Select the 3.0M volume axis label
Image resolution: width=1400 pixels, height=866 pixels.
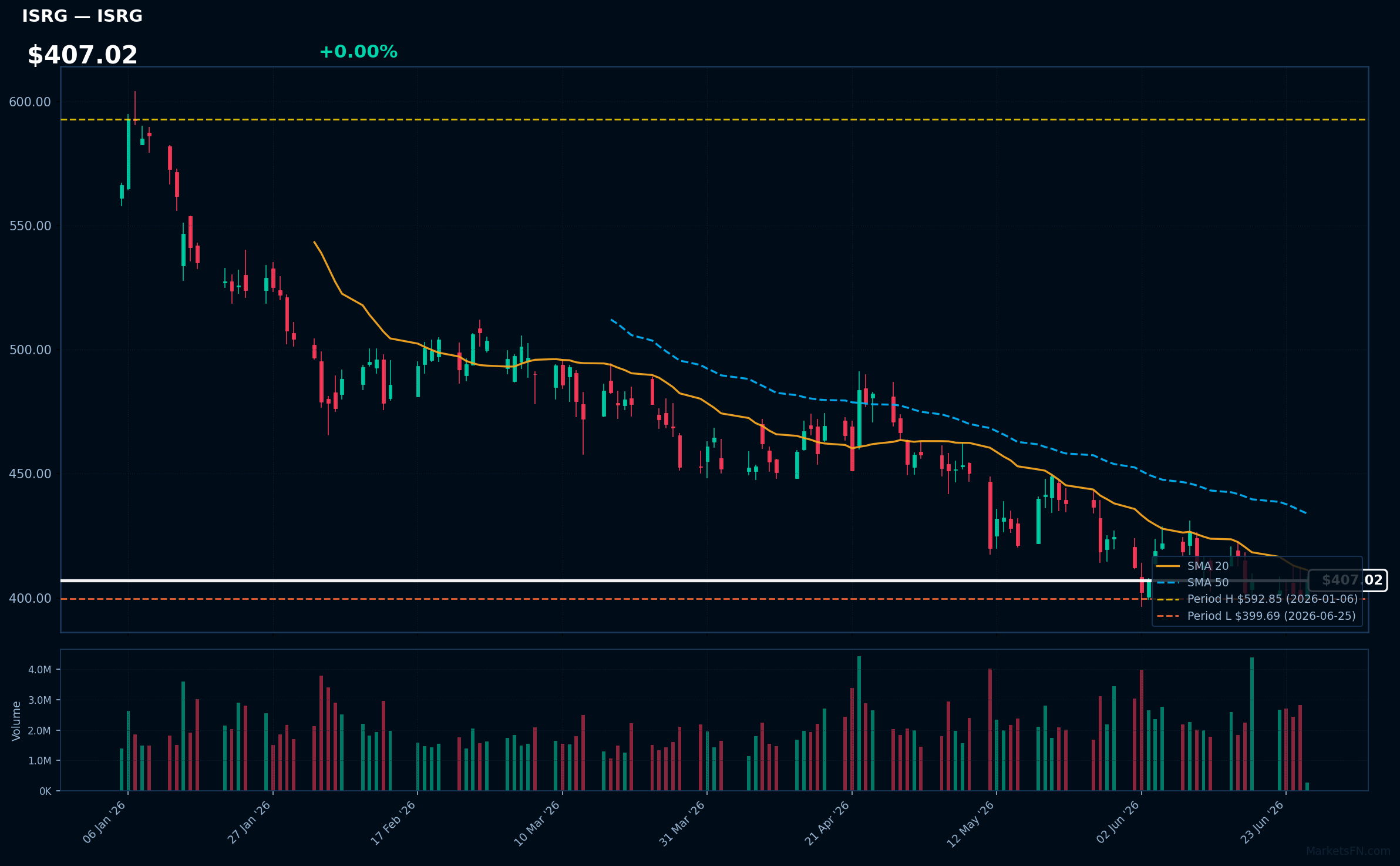click(x=40, y=700)
